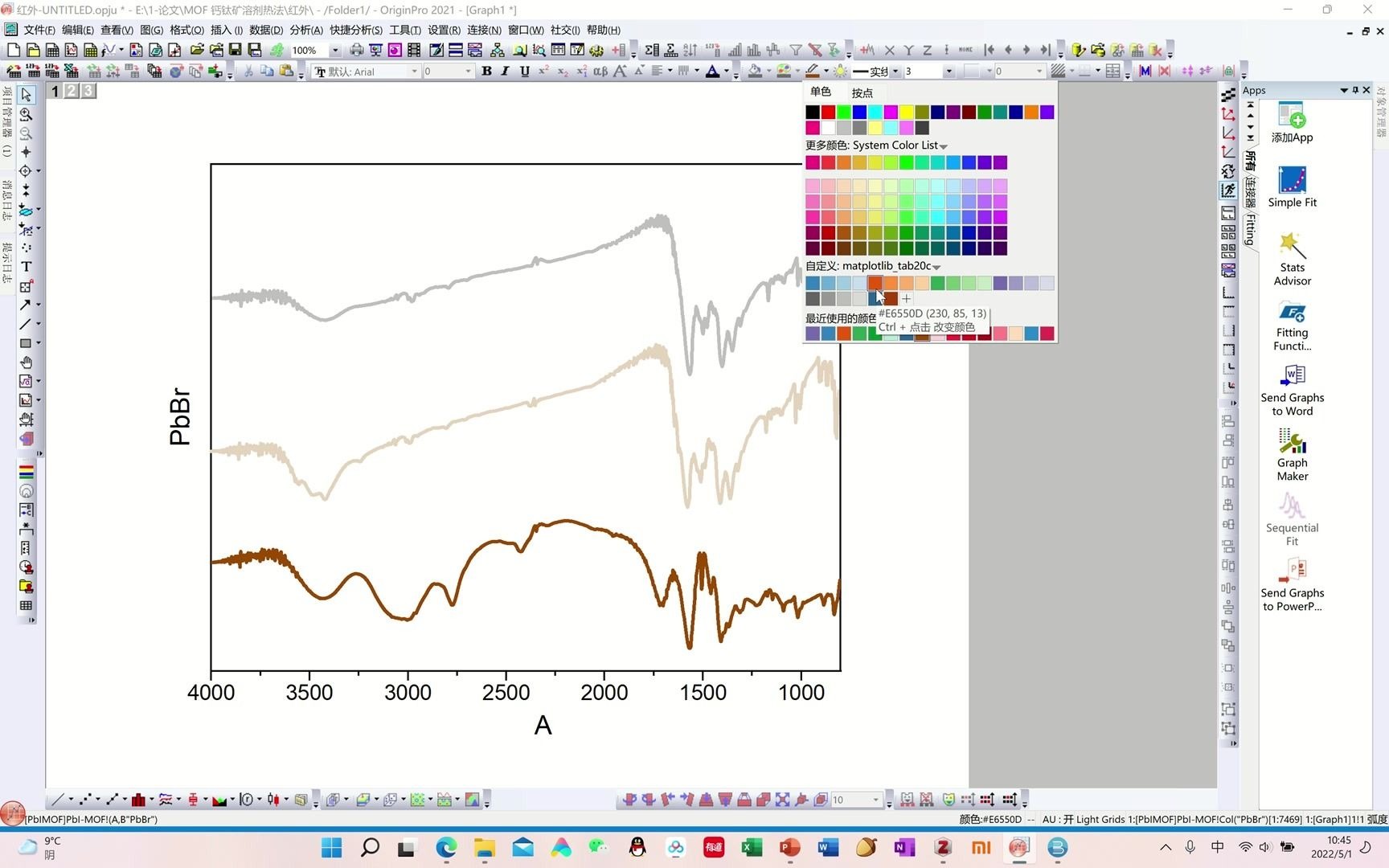Click the X-axis title A
The width and height of the screenshot is (1389, 868).
tap(543, 726)
